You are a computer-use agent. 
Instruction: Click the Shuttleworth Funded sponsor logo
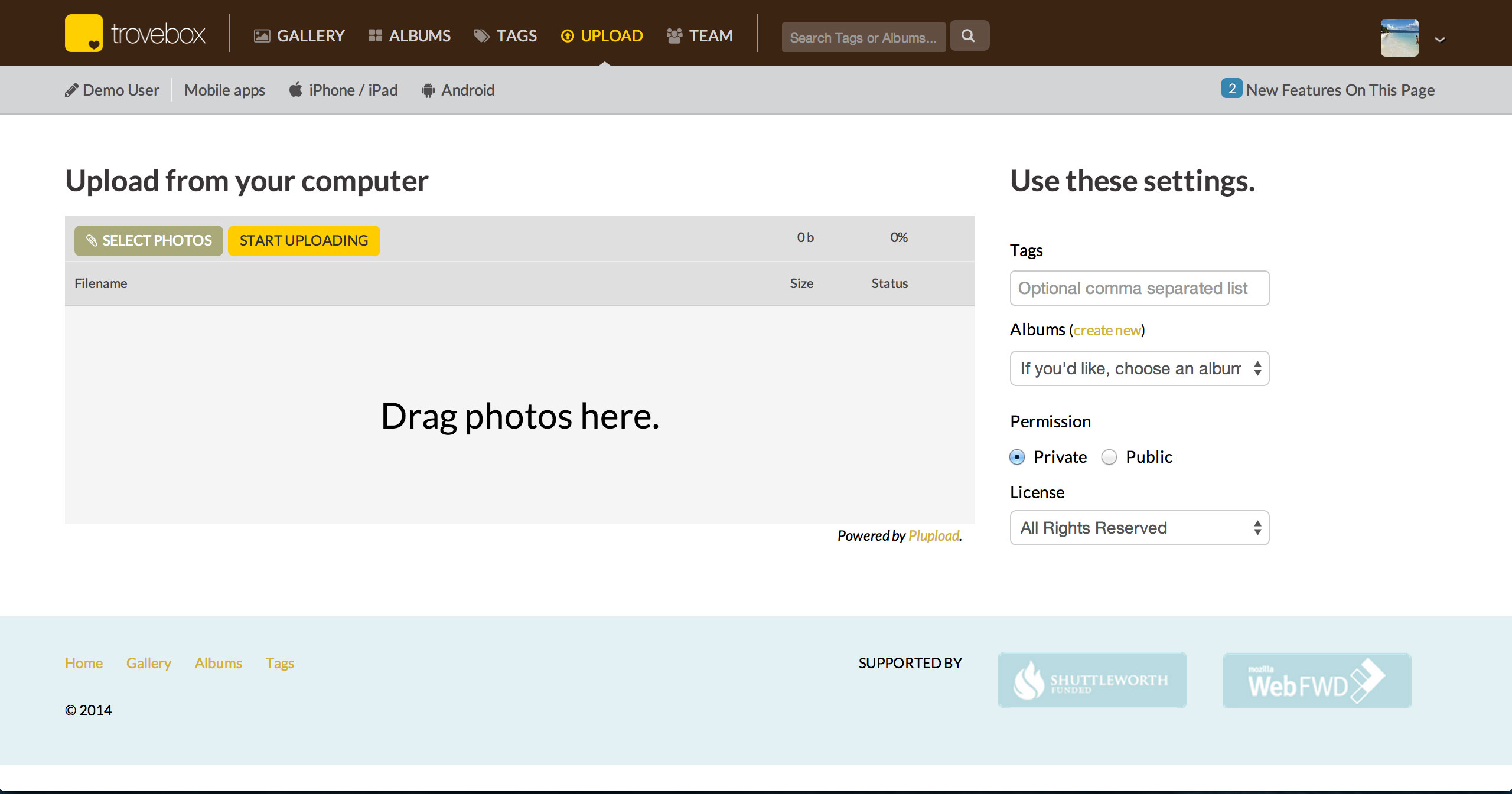click(x=1092, y=680)
